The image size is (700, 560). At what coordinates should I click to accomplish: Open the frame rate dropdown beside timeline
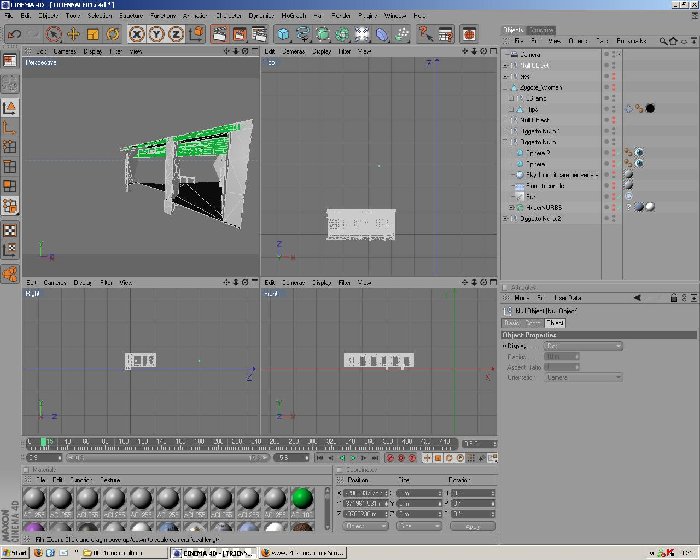click(479, 443)
